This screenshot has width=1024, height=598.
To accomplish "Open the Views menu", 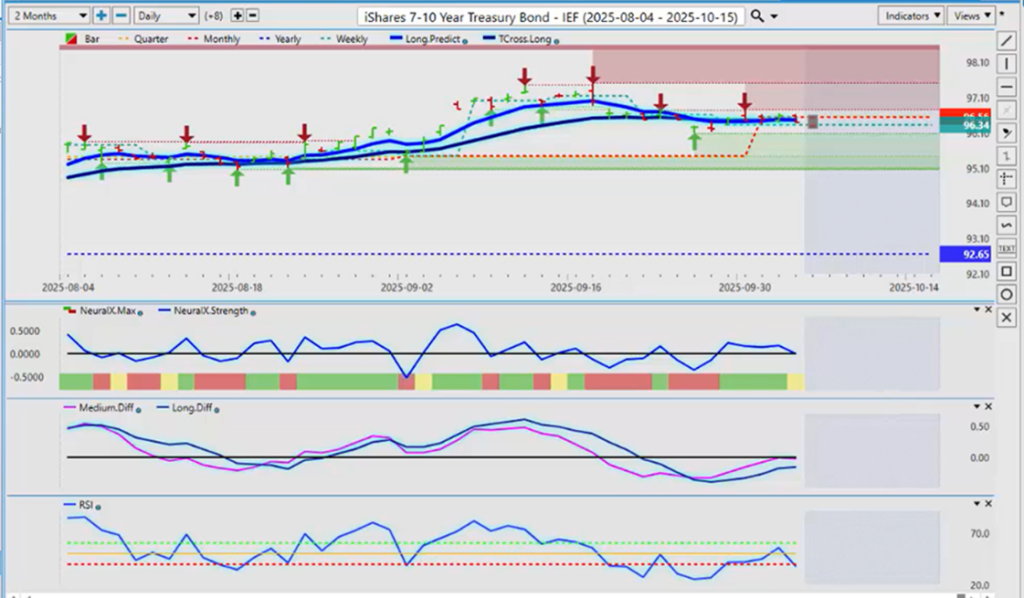I will pyautogui.click(x=973, y=16).
